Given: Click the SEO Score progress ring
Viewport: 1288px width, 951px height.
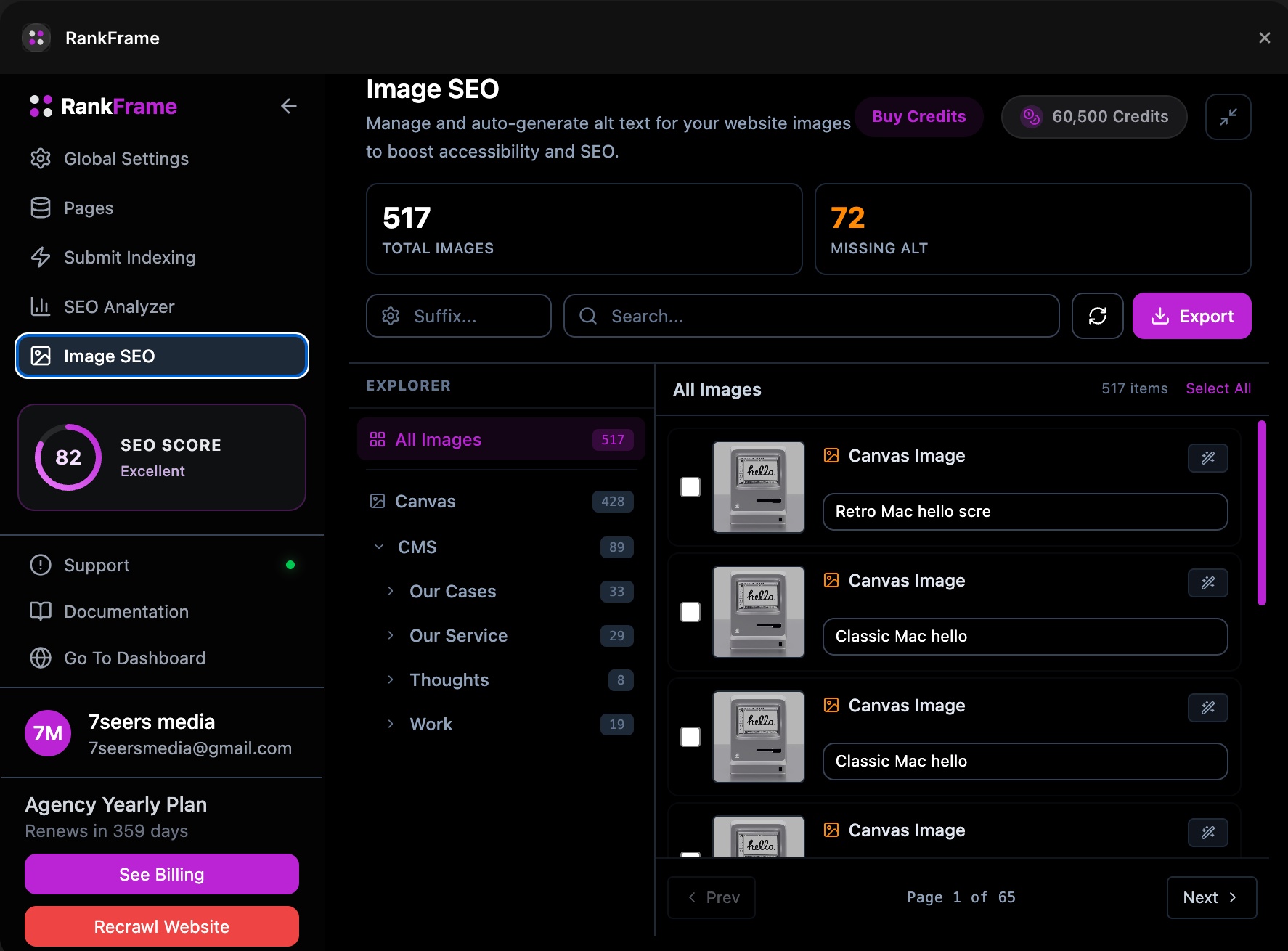Looking at the screenshot, I should 68,457.
